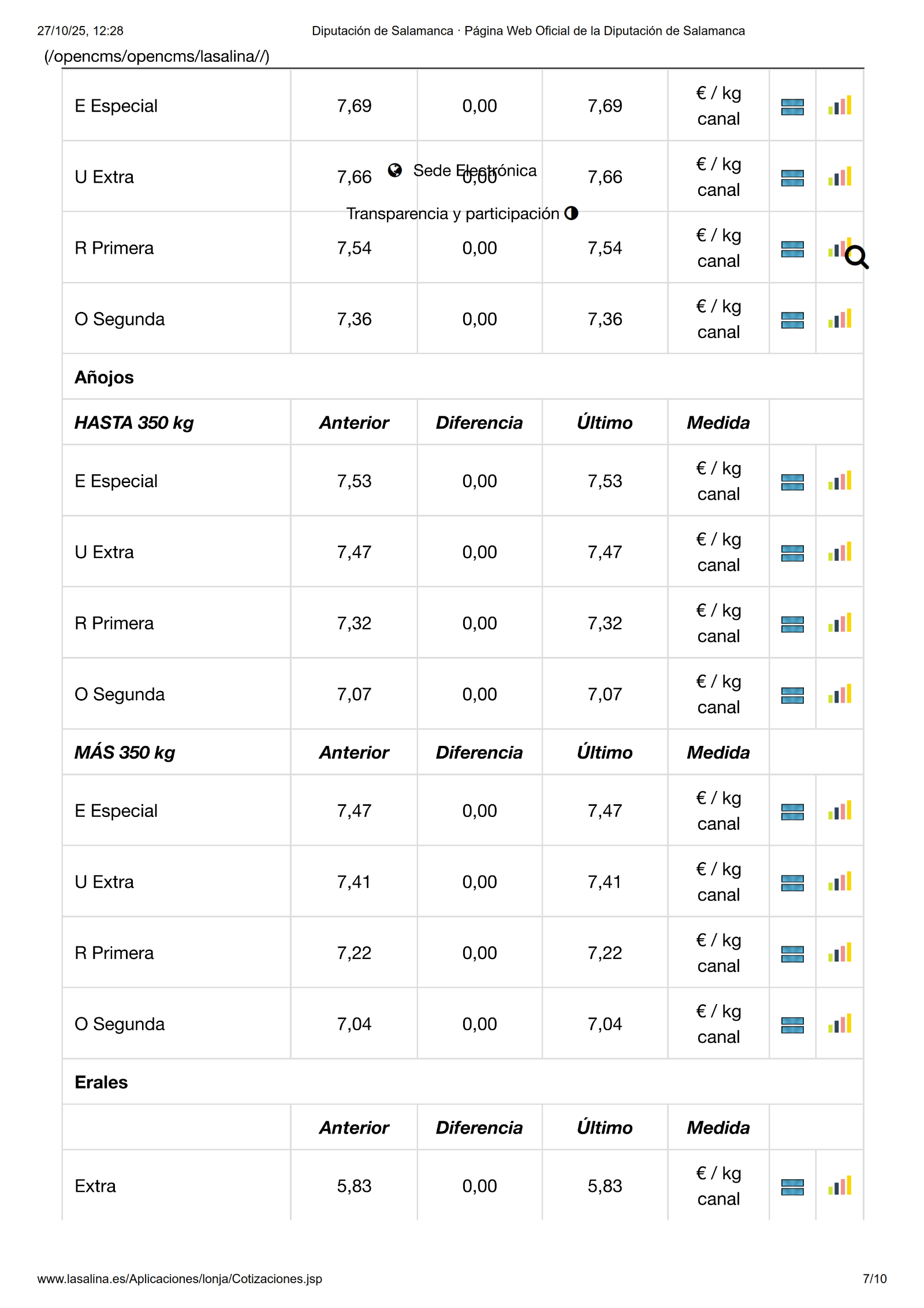Click the table icon in the U Extra 7,66 row
Viewport: 924px width, 1308px height.
pos(792,177)
